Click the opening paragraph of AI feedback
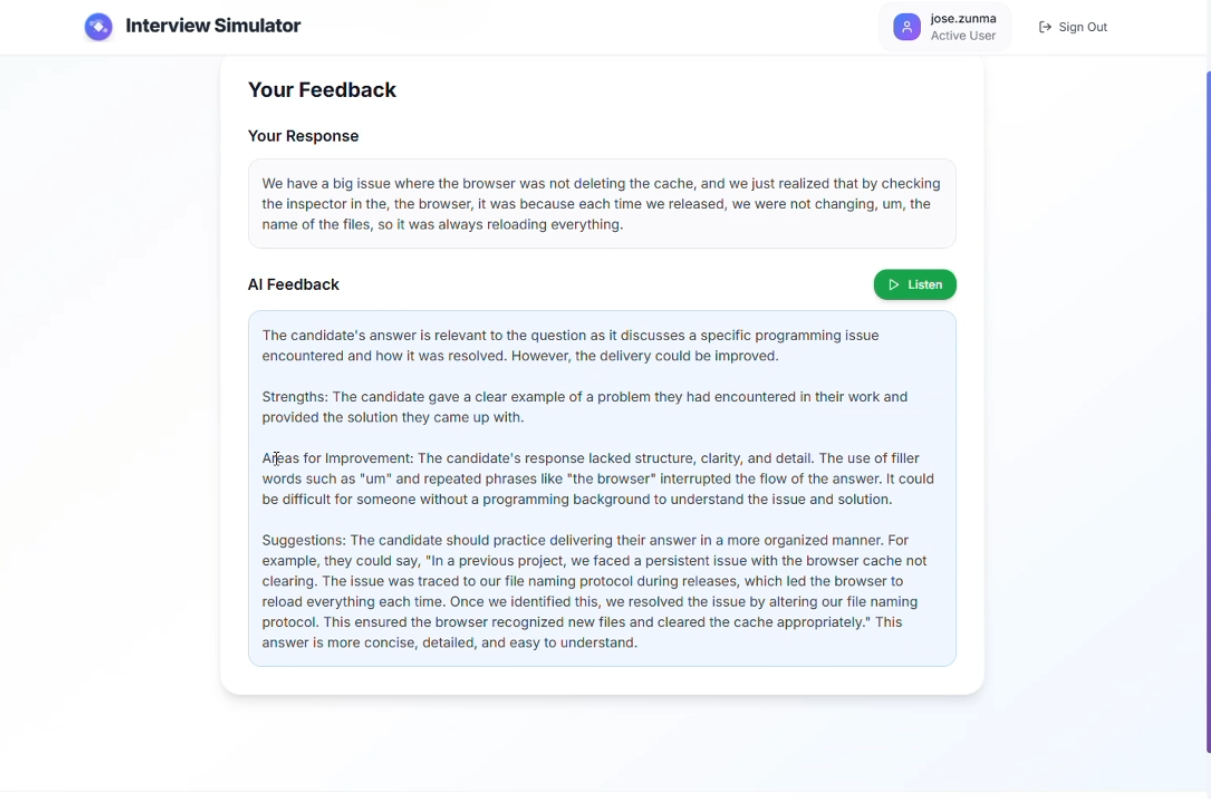 (x=570, y=345)
